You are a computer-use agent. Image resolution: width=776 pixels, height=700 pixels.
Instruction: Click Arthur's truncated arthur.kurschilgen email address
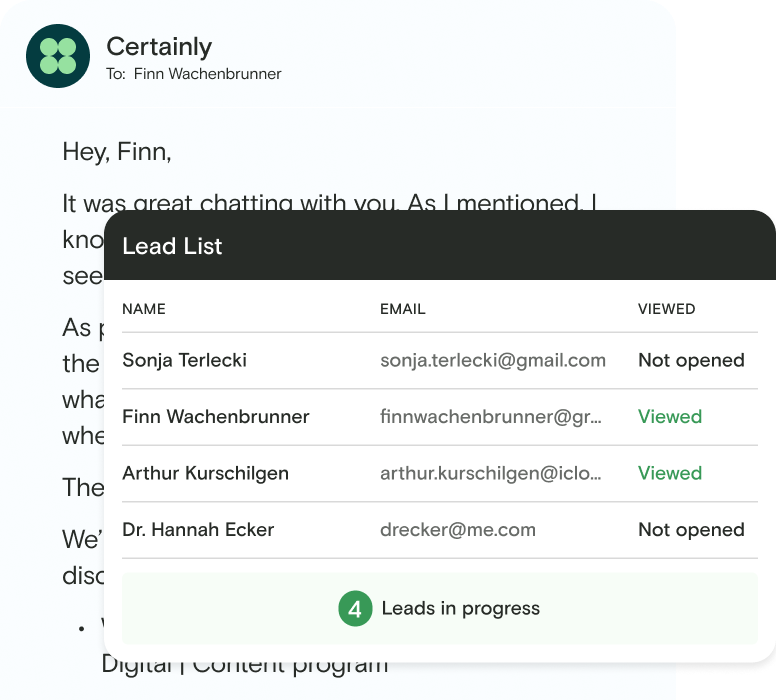tap(491, 473)
